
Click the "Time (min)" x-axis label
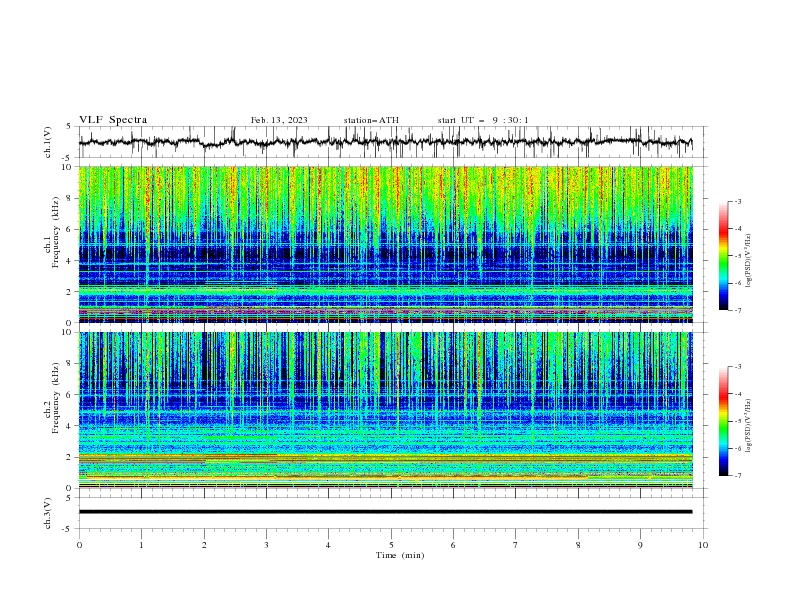pyautogui.click(x=400, y=555)
